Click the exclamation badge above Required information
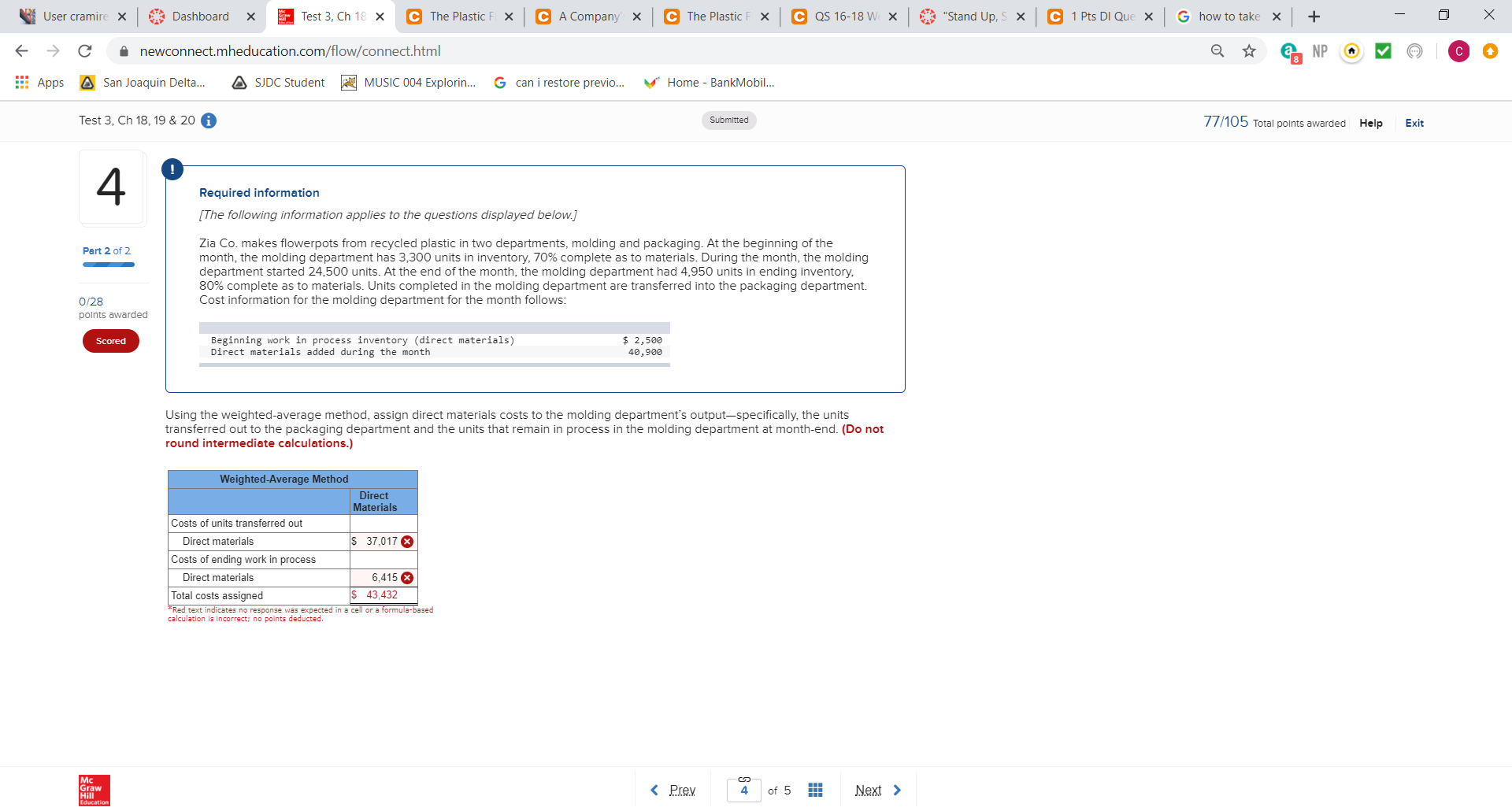 [172, 168]
